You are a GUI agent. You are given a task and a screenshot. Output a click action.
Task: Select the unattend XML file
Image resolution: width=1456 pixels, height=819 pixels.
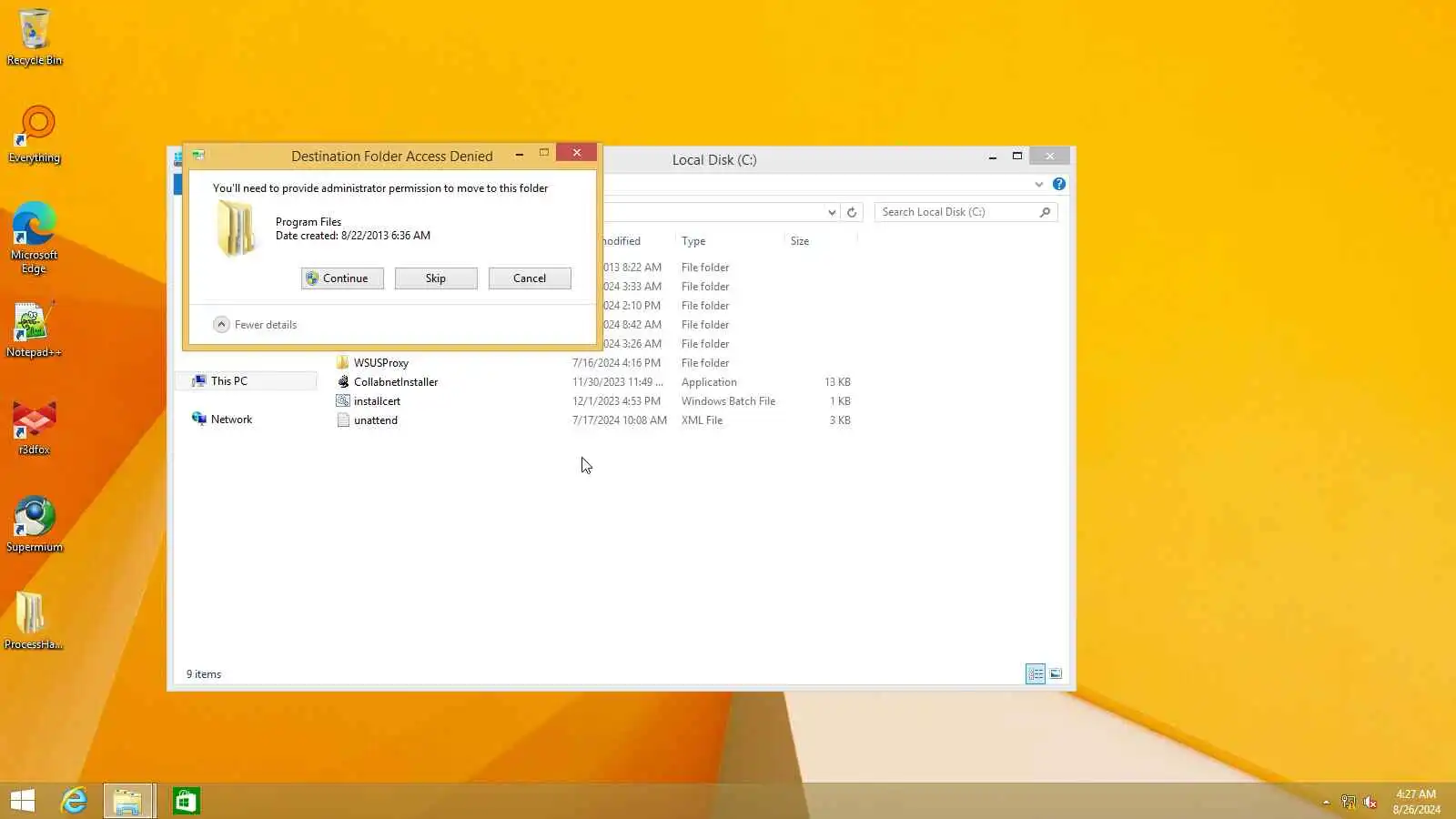coord(376,420)
